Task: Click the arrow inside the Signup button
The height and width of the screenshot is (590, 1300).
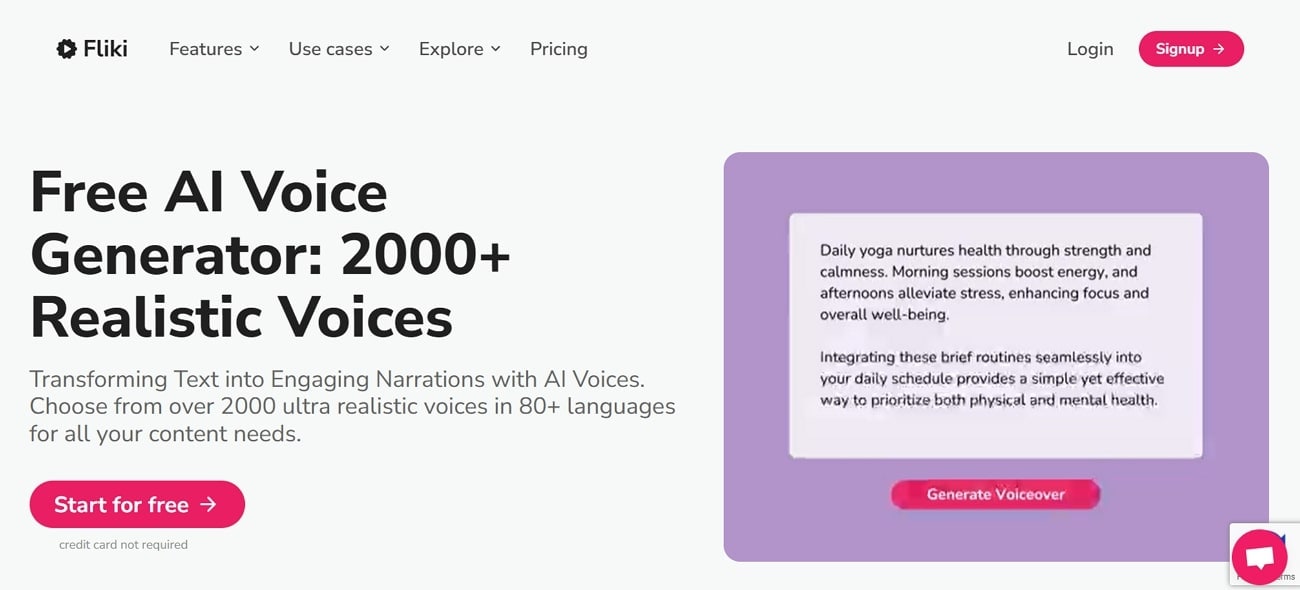Action: click(x=1218, y=49)
